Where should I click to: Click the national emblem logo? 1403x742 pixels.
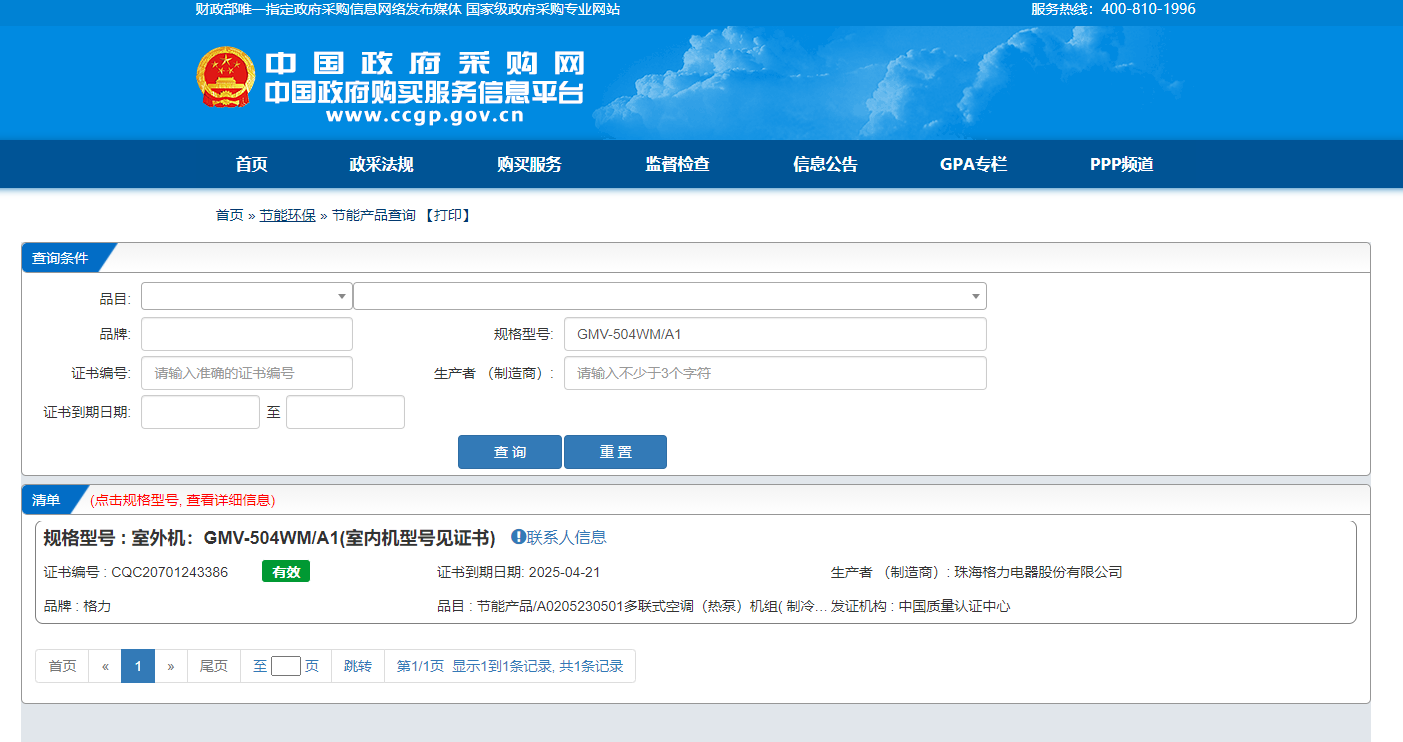226,77
